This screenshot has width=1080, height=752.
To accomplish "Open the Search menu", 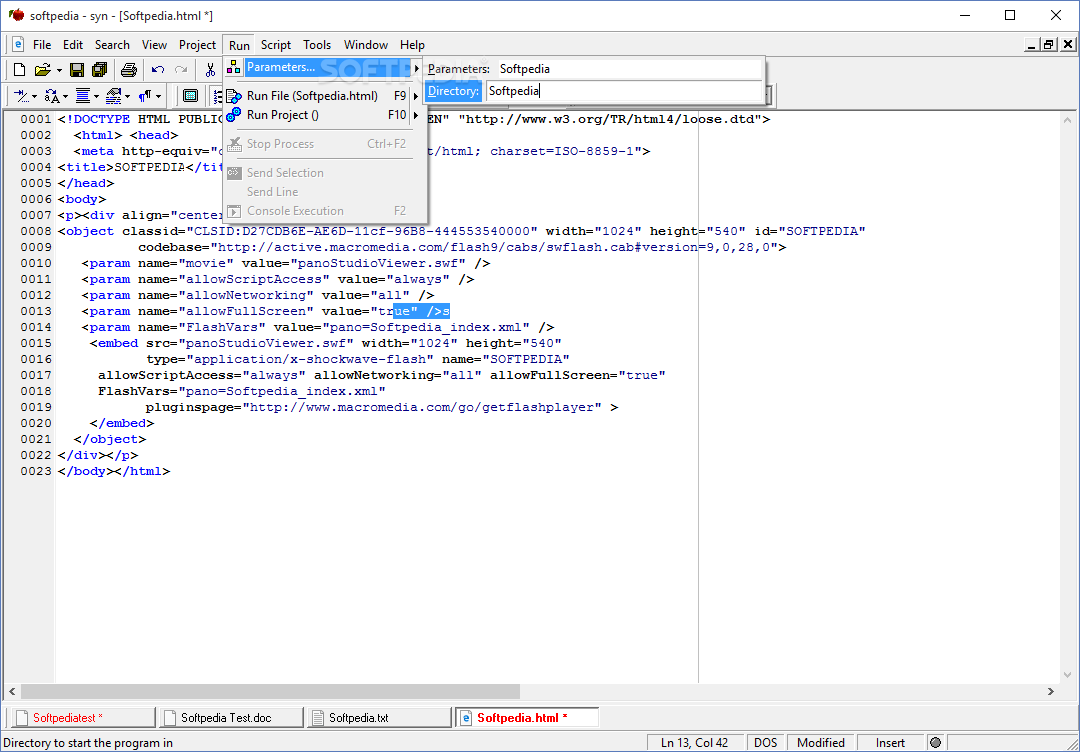I will click(112, 45).
